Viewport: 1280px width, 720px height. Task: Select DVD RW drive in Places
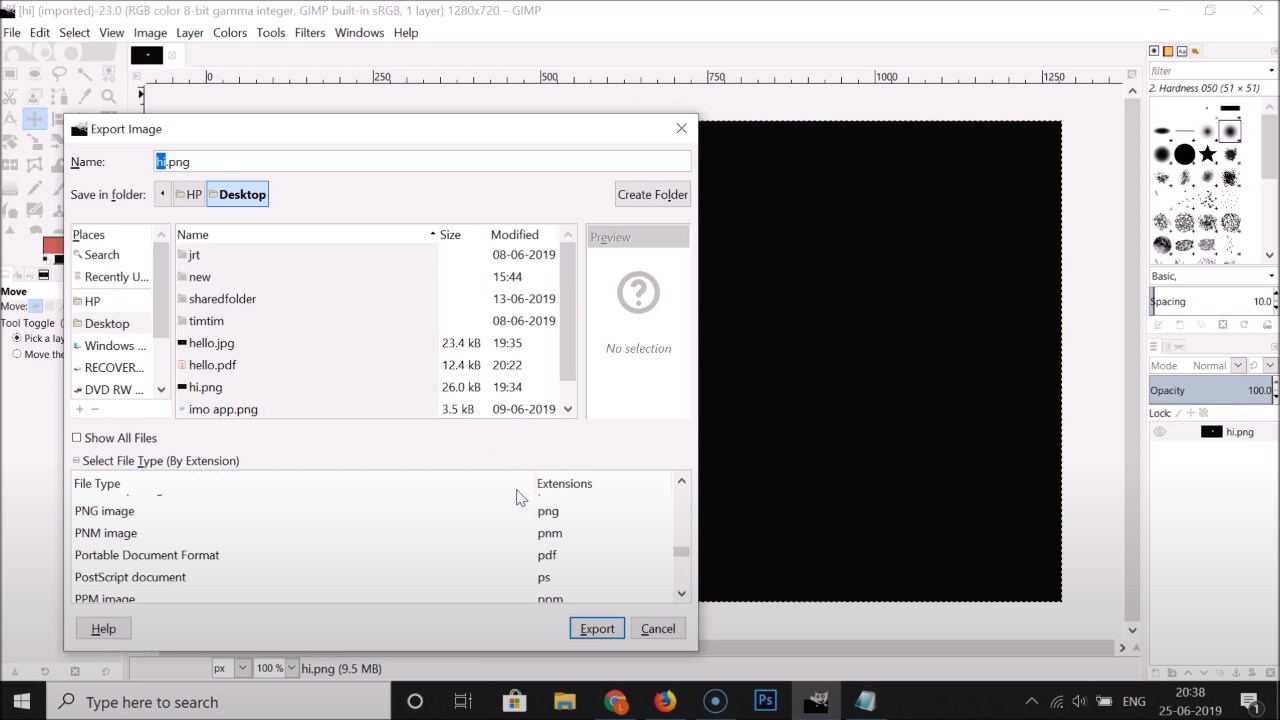pos(110,390)
